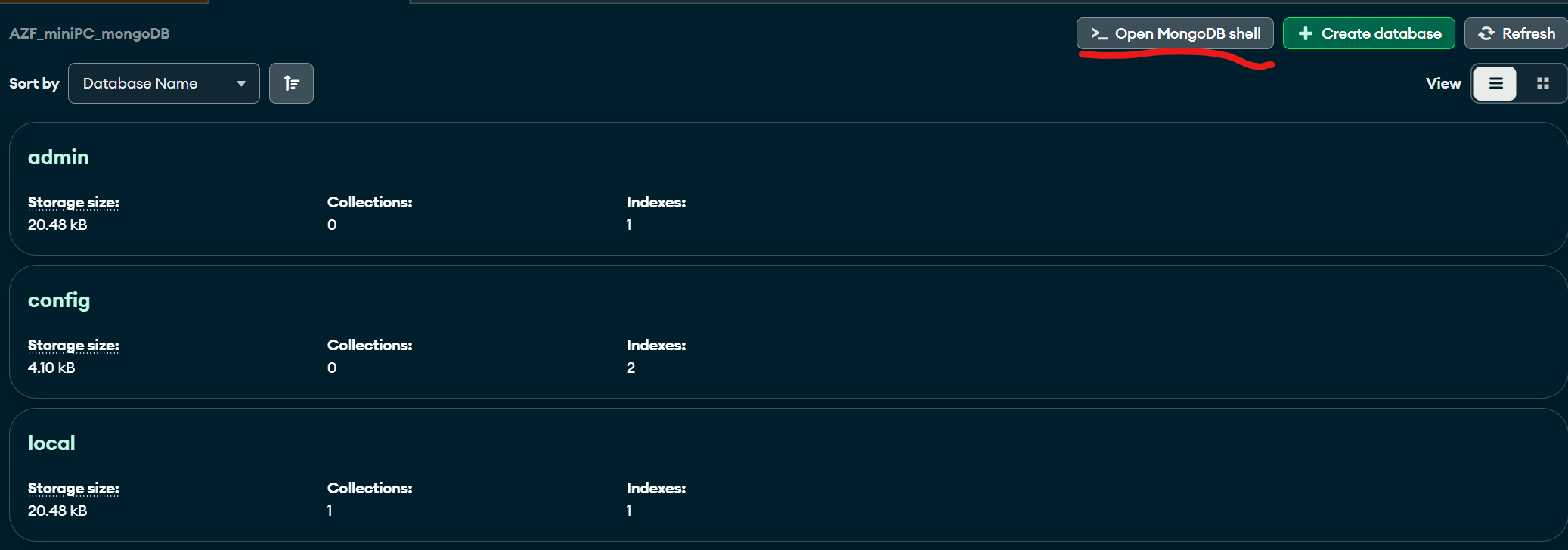Click the dropdown arrow beside Database Name
Image resolution: width=1568 pixels, height=550 pixels.
click(x=241, y=83)
